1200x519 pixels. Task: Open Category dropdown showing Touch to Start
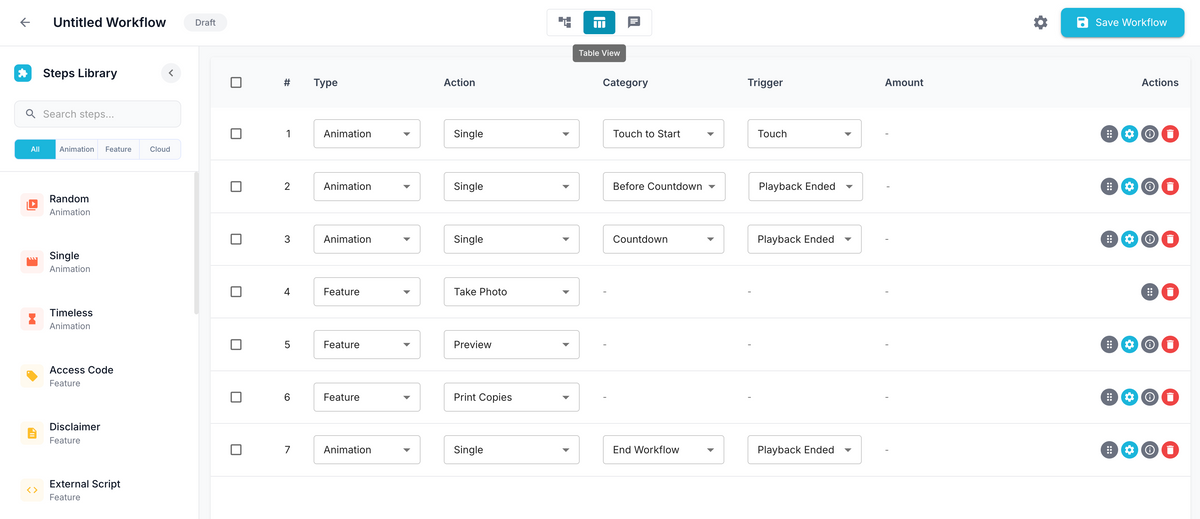point(663,134)
